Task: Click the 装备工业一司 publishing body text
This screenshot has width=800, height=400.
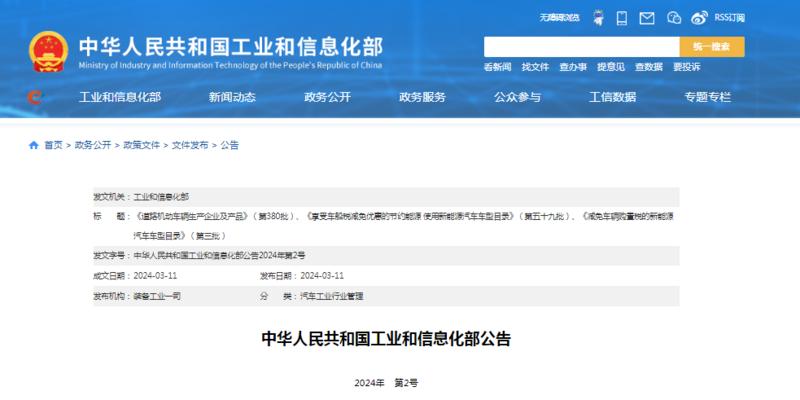Action: click(x=157, y=296)
